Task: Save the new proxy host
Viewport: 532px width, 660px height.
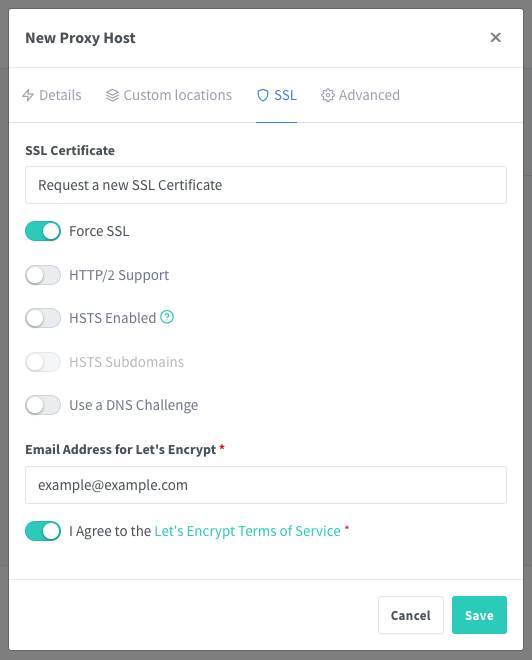Action: (x=479, y=615)
